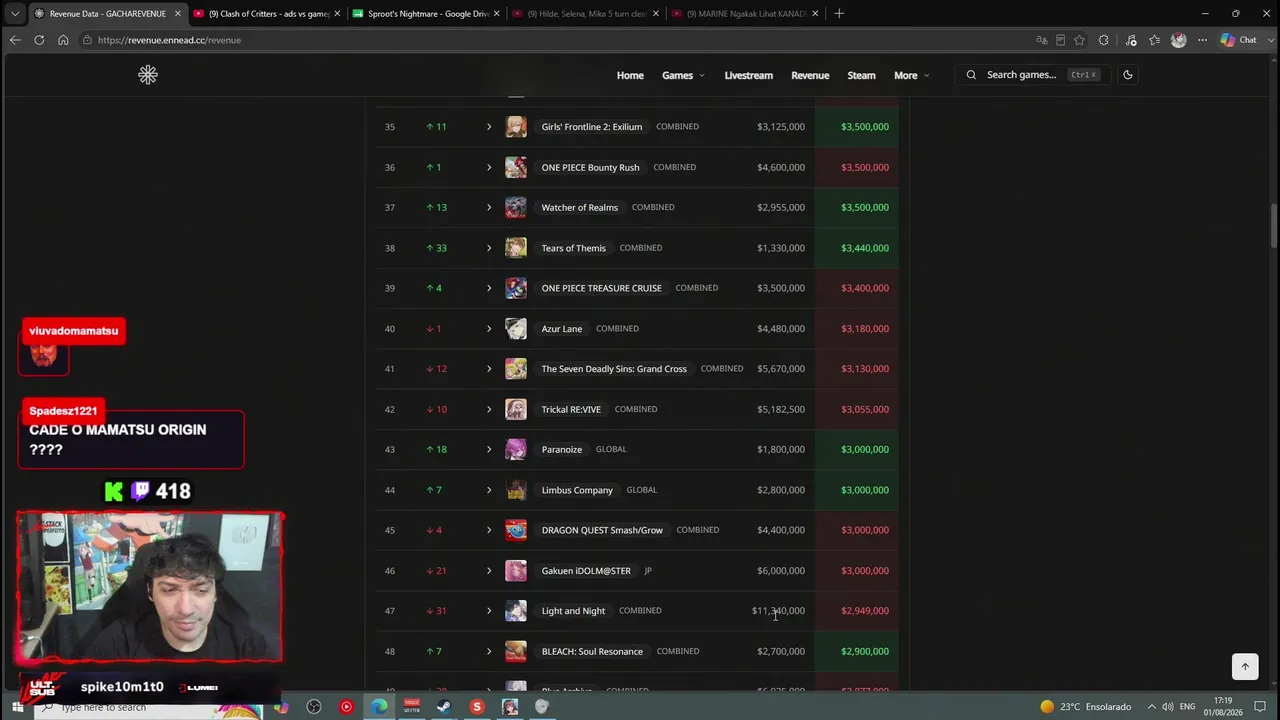Go to the browser home page icon

63,40
